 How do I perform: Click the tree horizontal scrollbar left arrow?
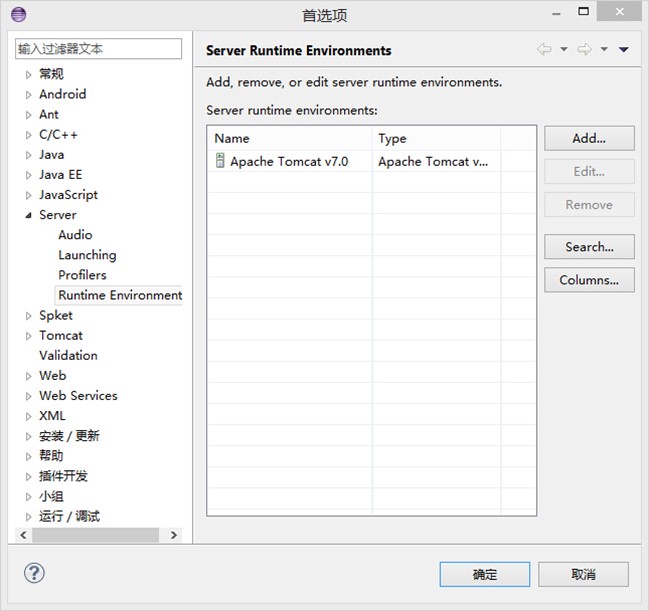[x=24, y=535]
